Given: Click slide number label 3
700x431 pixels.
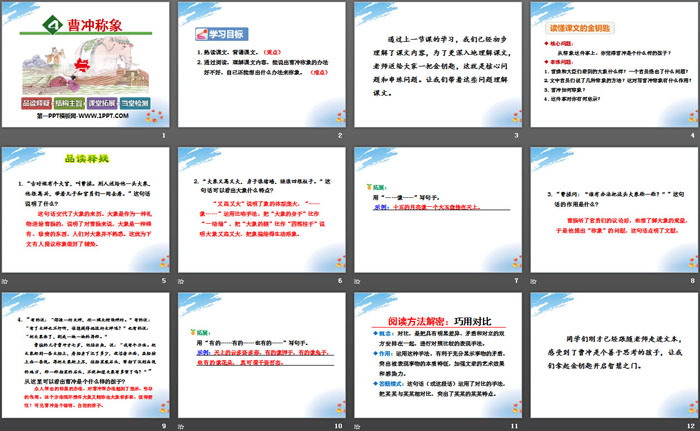Looking at the screenshot, I should [x=516, y=135].
